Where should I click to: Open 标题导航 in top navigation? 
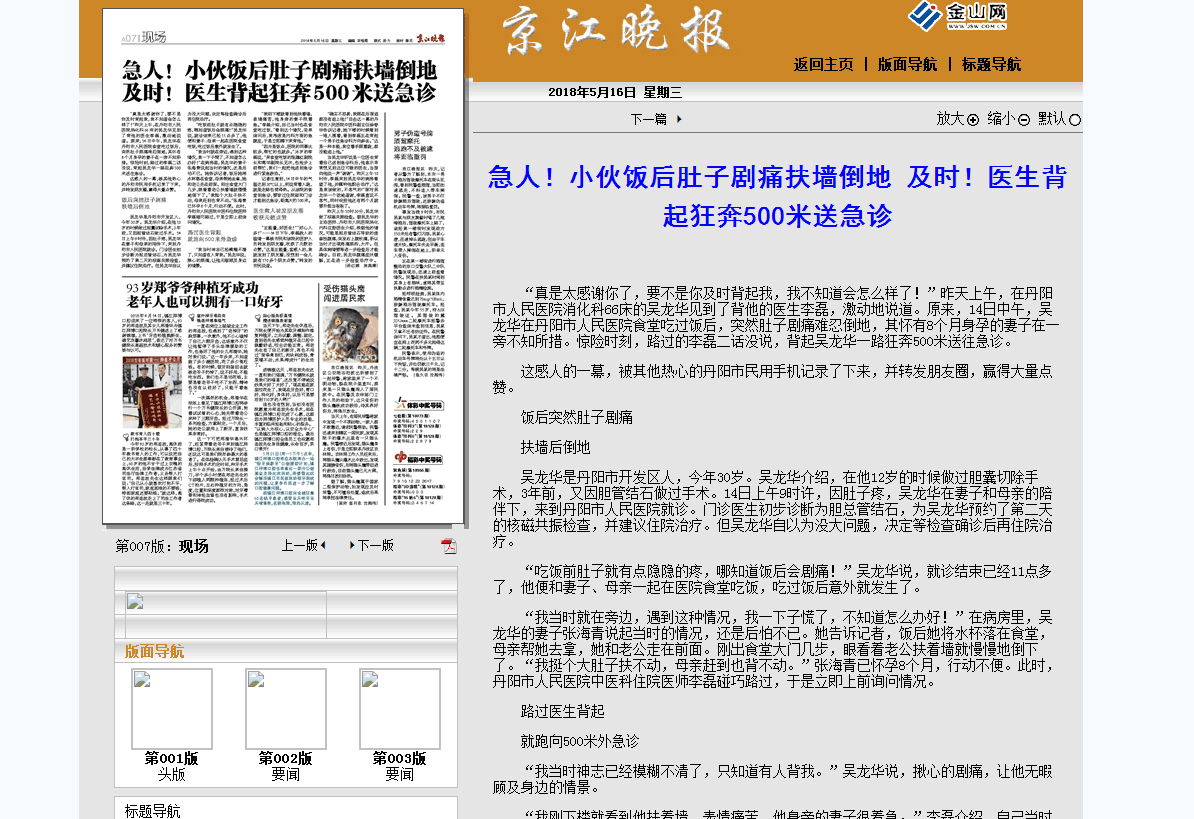tap(991, 64)
